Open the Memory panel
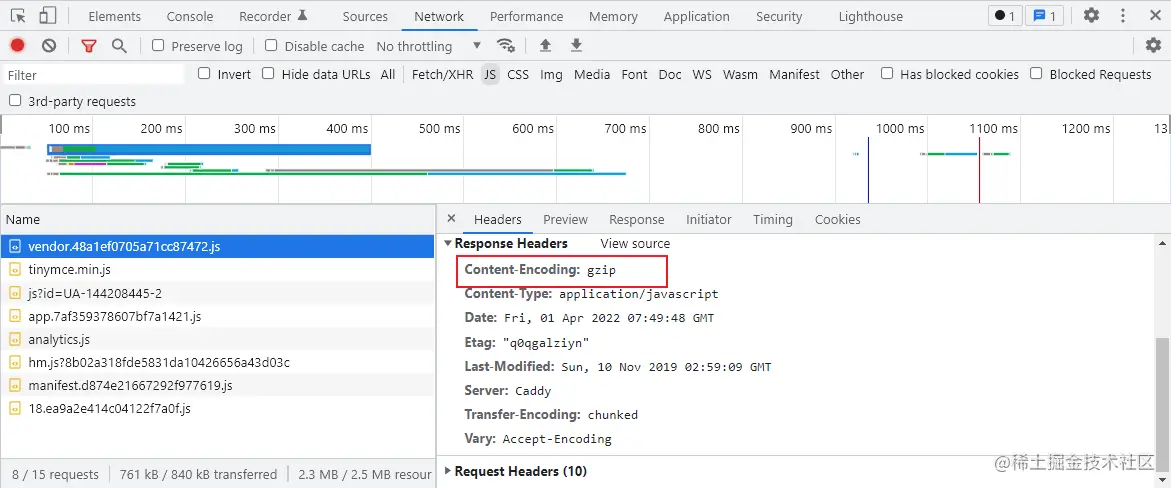The image size is (1171, 488). tap(614, 16)
